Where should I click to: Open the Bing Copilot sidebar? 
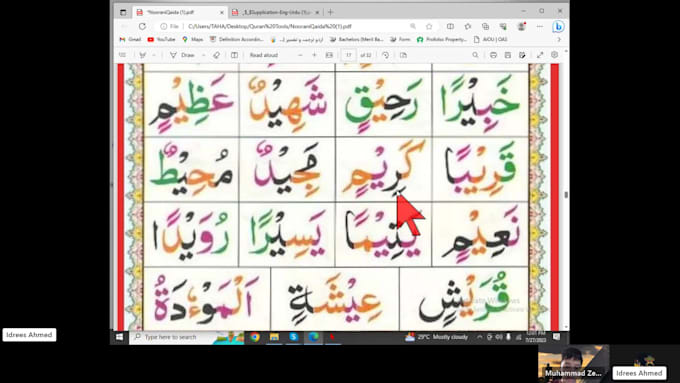[x=558, y=26]
